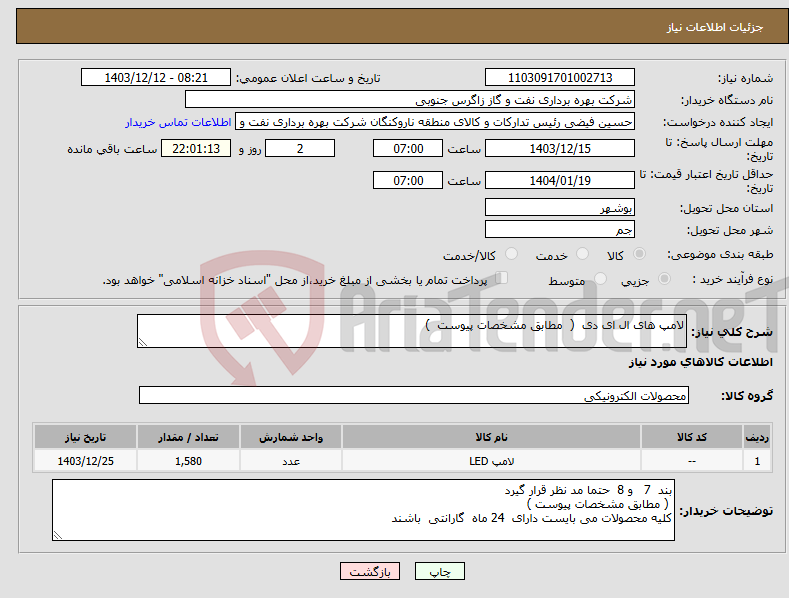Click the need number field 1103091701002713
This screenshot has height=598, width=789.
560,78
